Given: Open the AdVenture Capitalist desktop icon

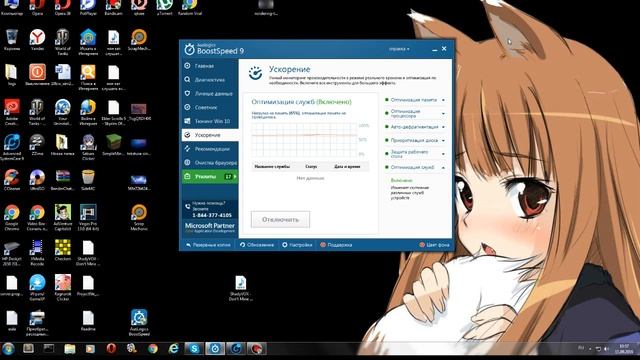Looking at the screenshot, I should [x=62, y=218].
